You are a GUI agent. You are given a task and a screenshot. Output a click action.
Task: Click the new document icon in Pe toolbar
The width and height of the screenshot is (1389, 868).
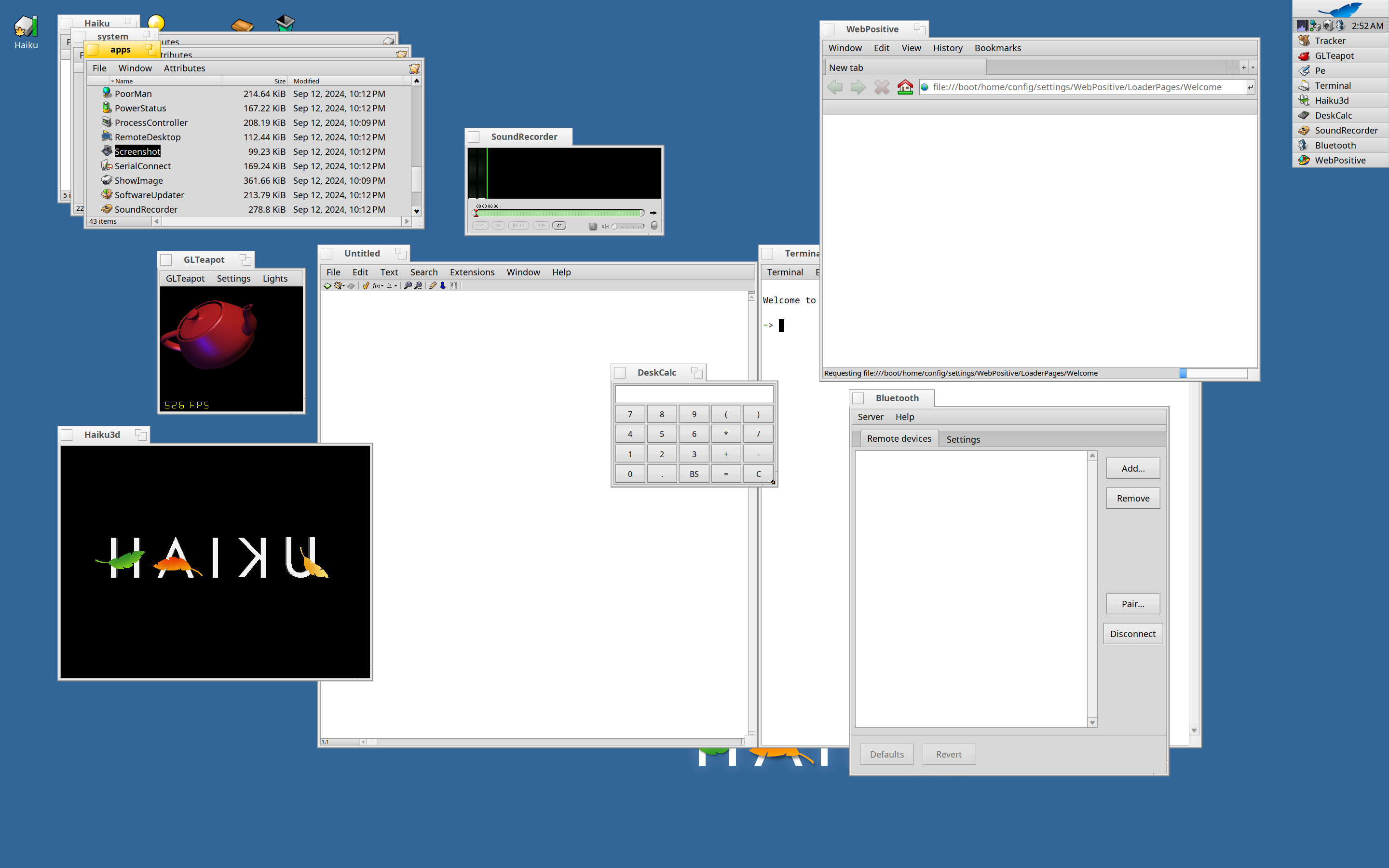click(x=327, y=285)
